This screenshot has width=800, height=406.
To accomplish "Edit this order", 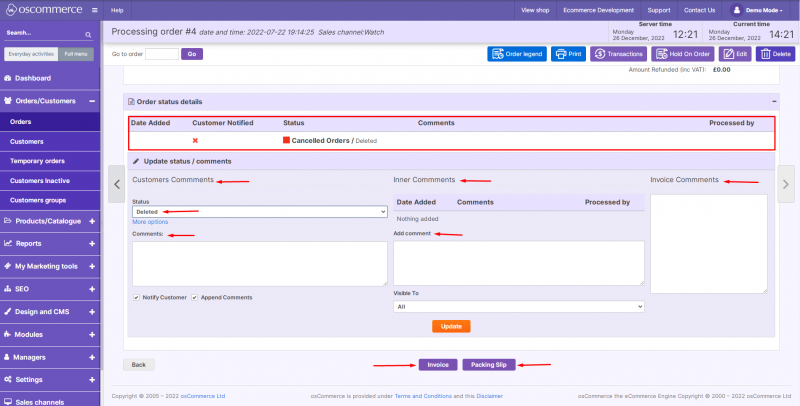I will point(735,54).
